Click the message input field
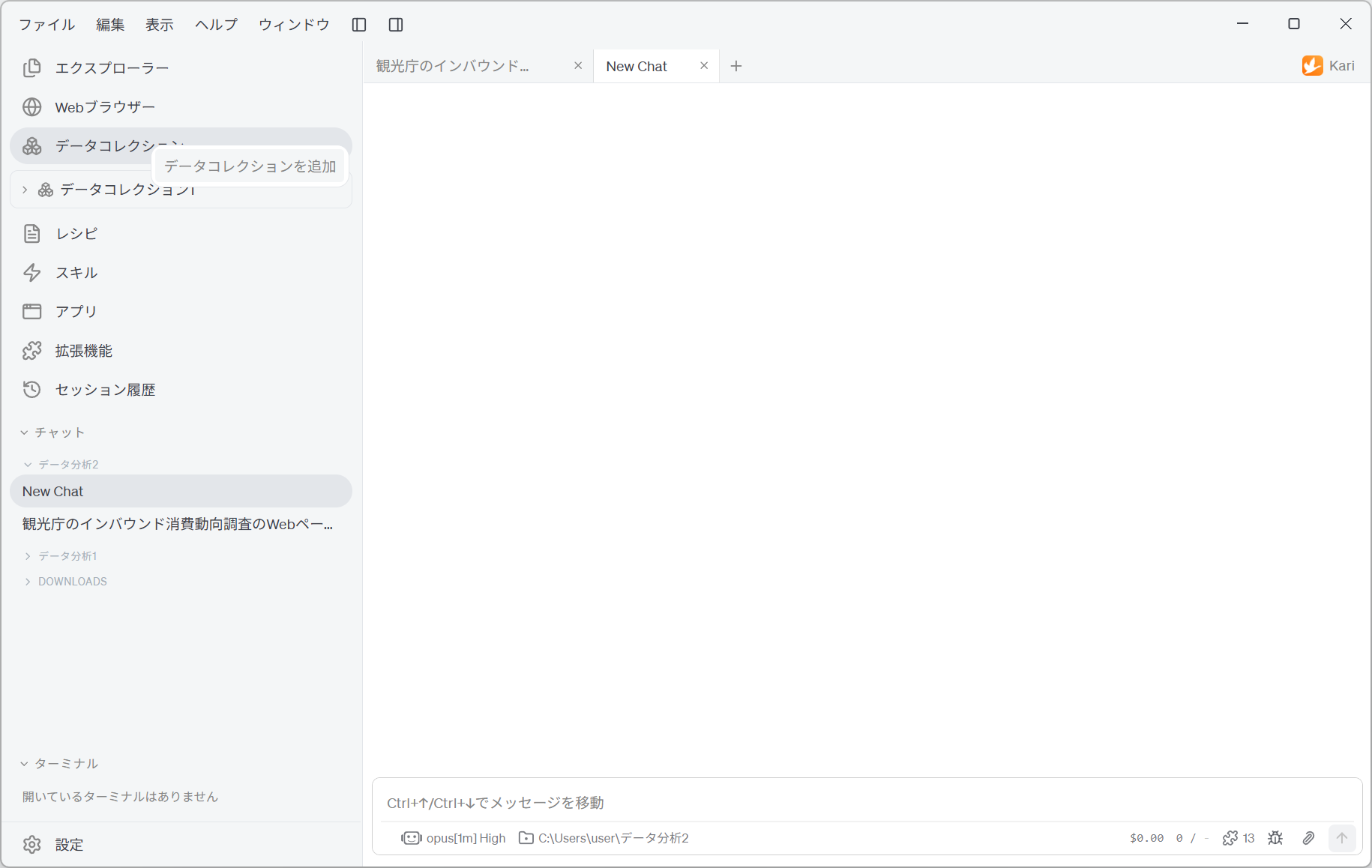The width and height of the screenshot is (1372, 868). (867, 803)
